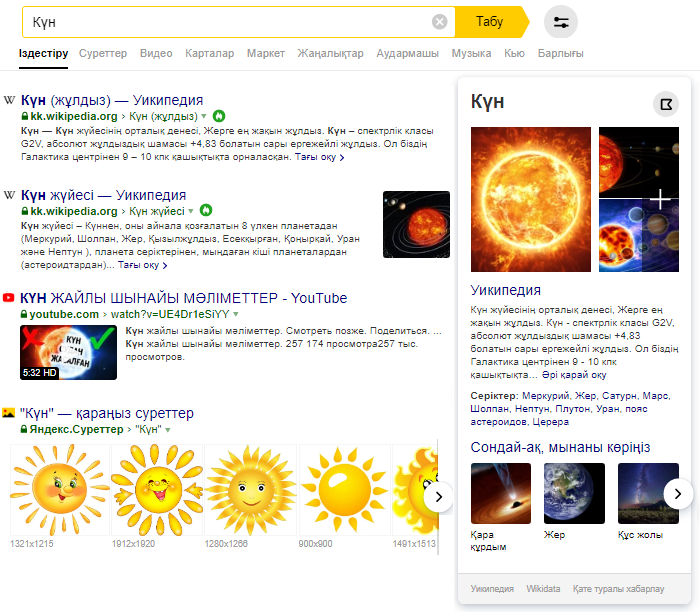Click Қате туралы хабарлау footer link
This screenshot has height=612, width=700.
click(x=618, y=589)
